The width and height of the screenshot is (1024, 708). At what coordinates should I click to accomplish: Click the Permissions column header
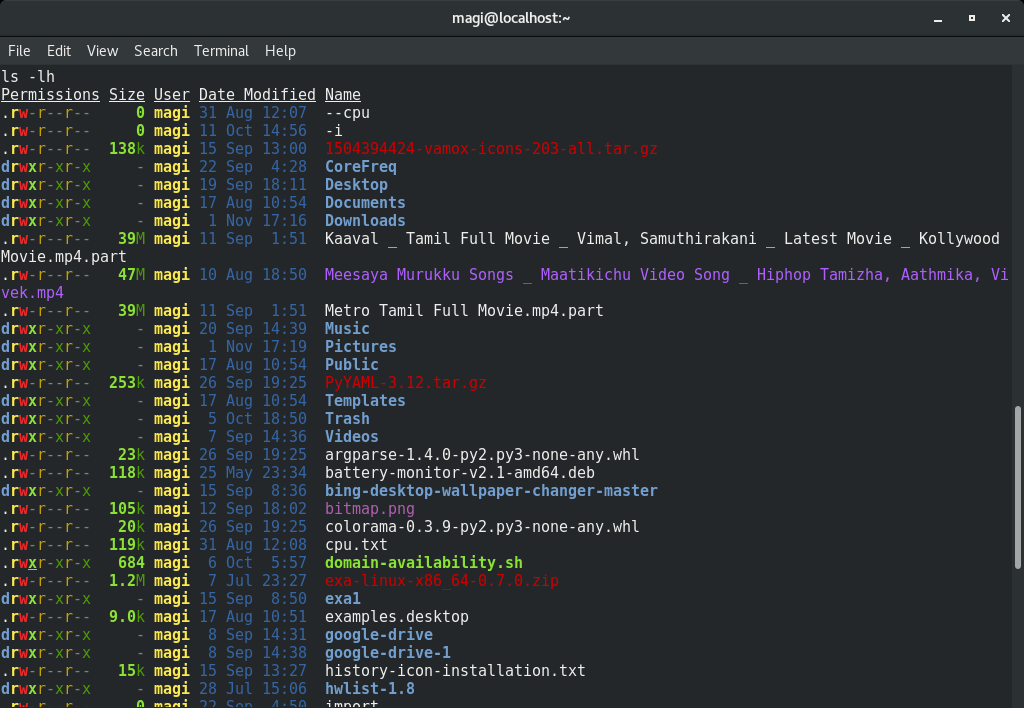[50, 95]
